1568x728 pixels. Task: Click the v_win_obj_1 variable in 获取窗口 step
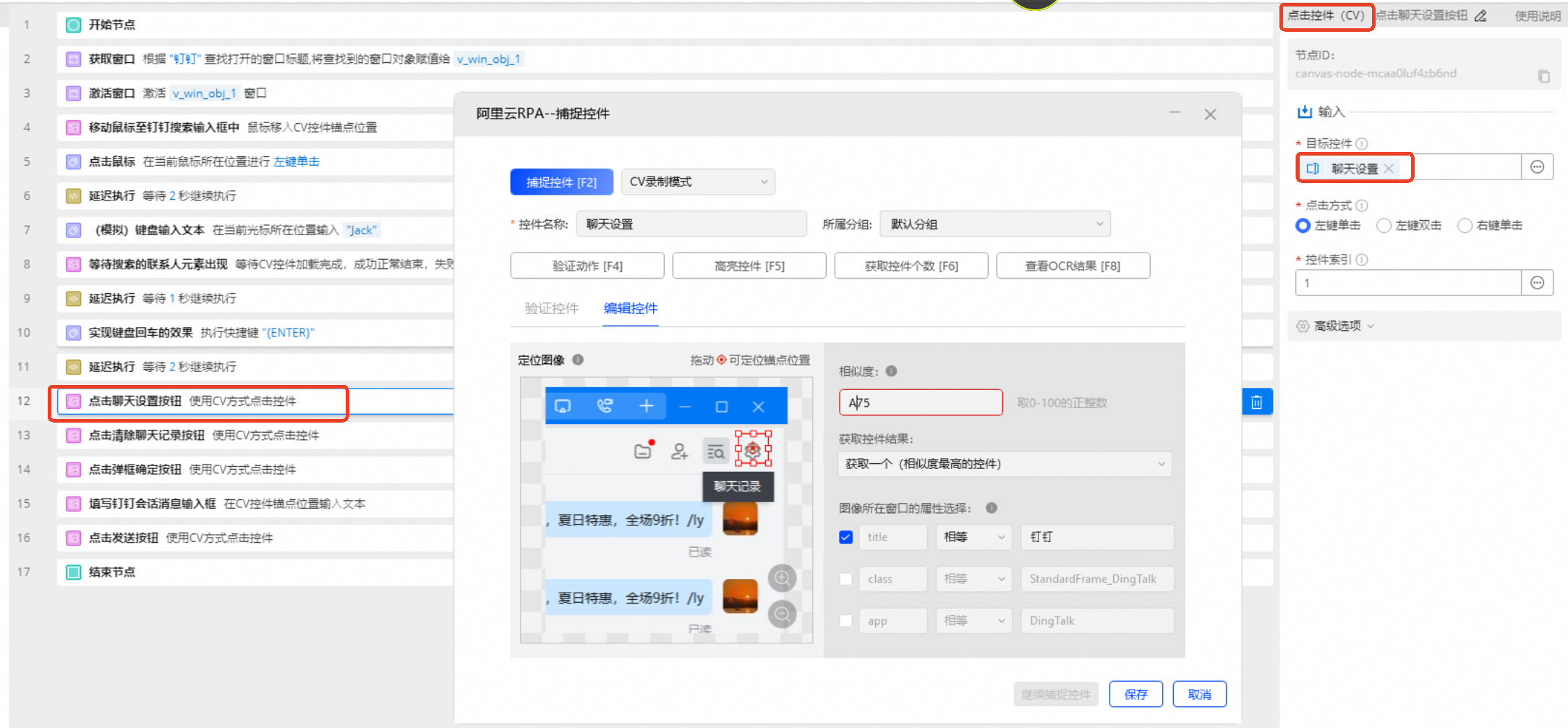pos(489,59)
